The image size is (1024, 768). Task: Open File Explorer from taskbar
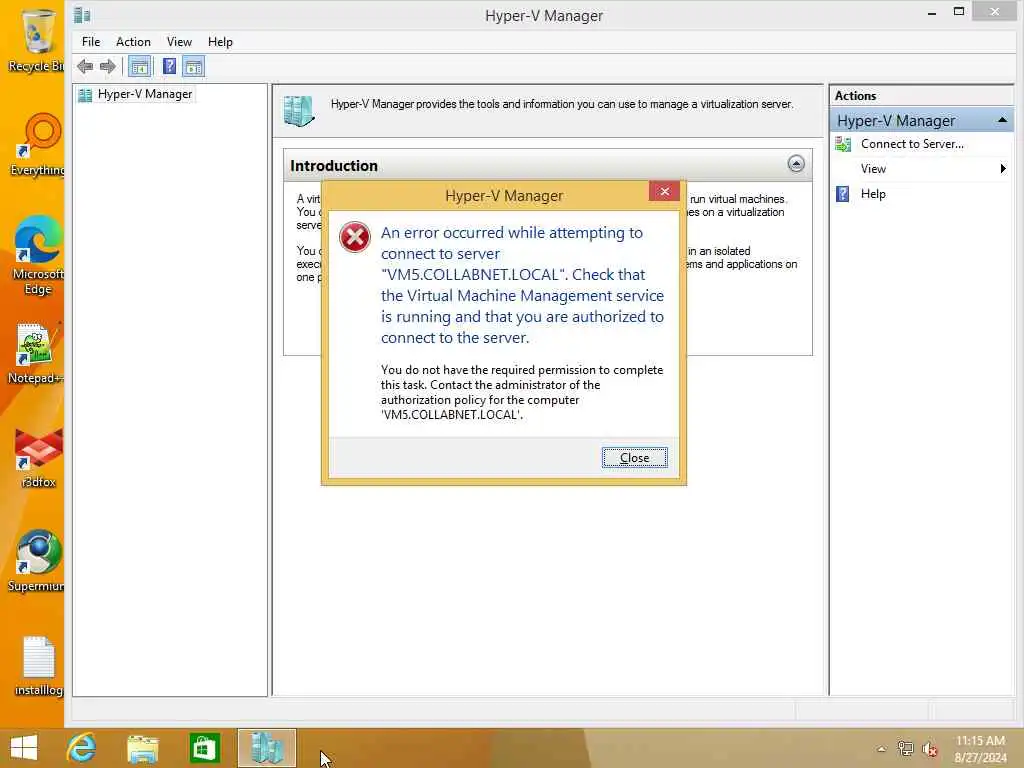142,749
